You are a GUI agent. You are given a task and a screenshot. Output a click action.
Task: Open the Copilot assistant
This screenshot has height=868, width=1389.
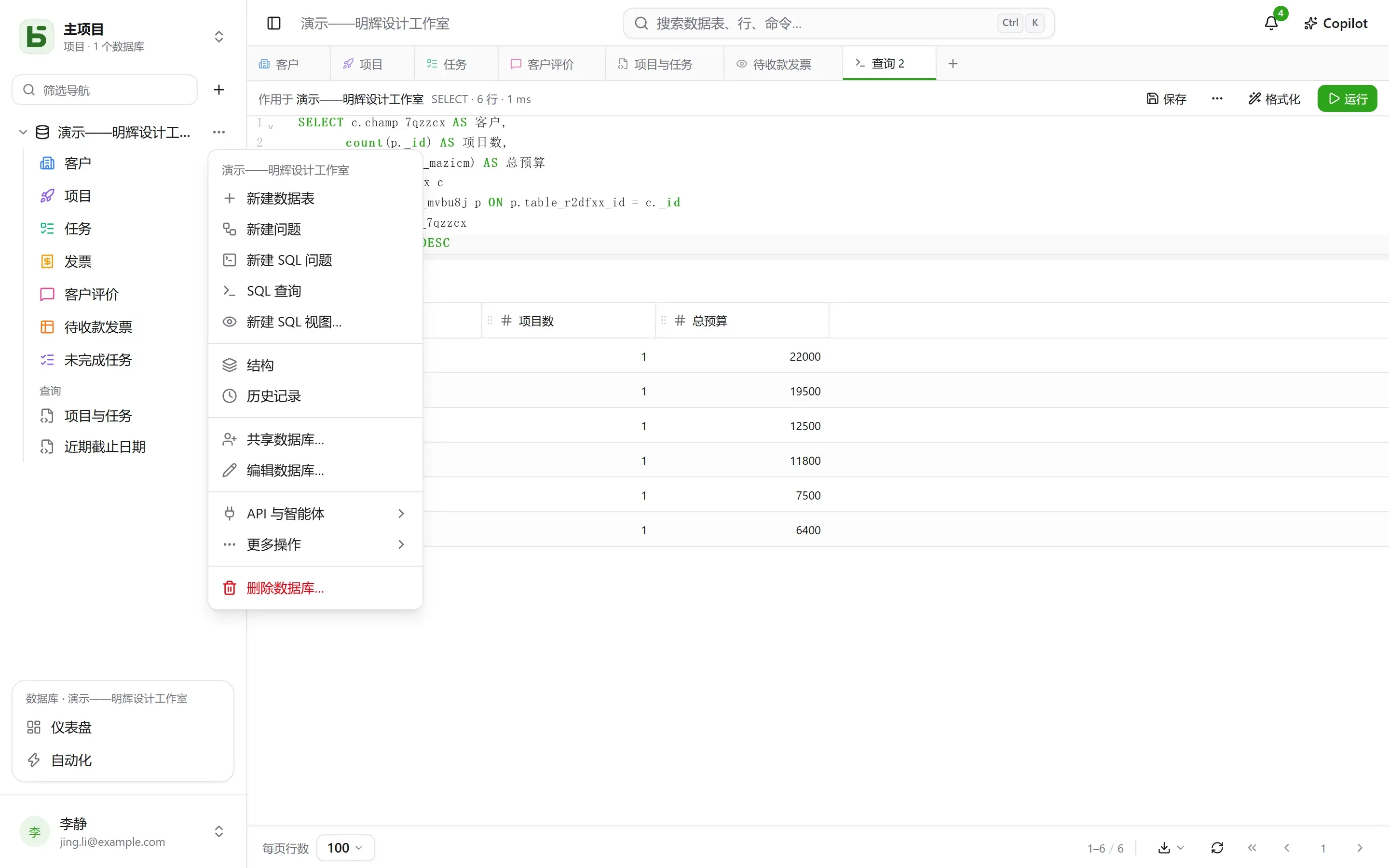(x=1335, y=23)
